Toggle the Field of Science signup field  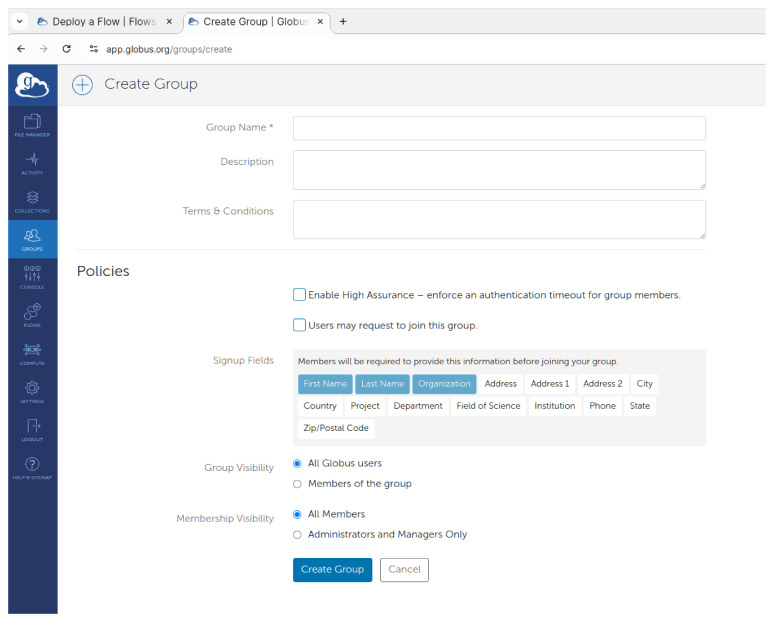tap(488, 406)
